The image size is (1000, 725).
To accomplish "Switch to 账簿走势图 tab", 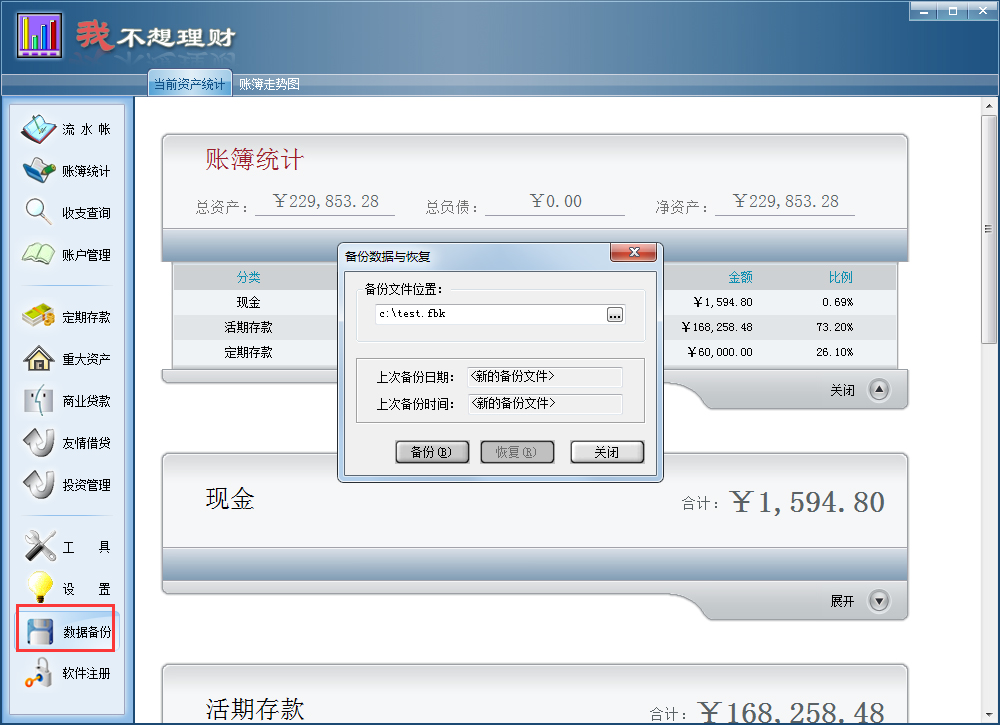I will (269, 84).
